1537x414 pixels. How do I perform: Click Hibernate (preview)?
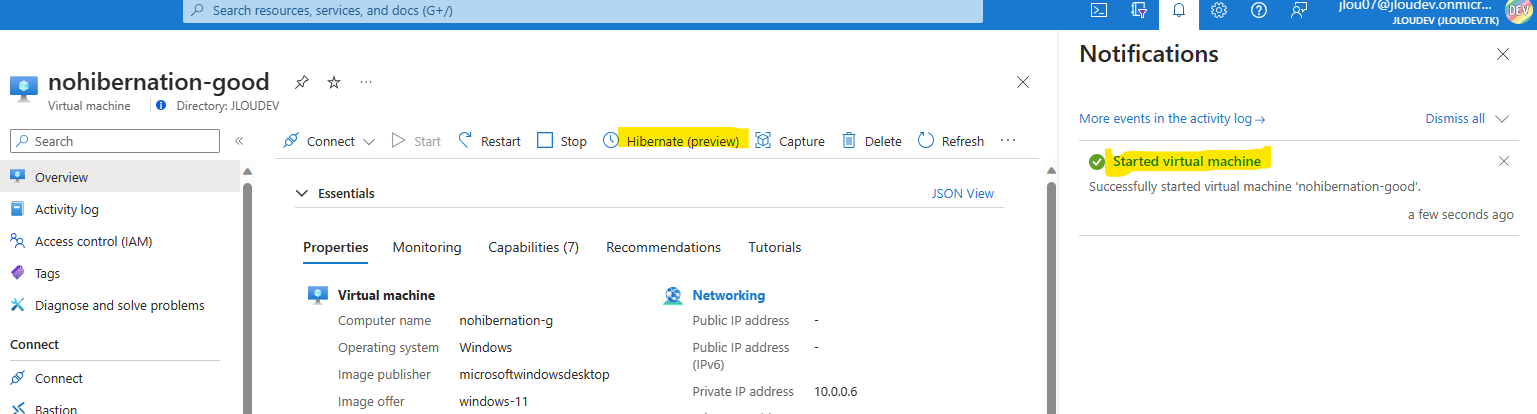click(671, 141)
